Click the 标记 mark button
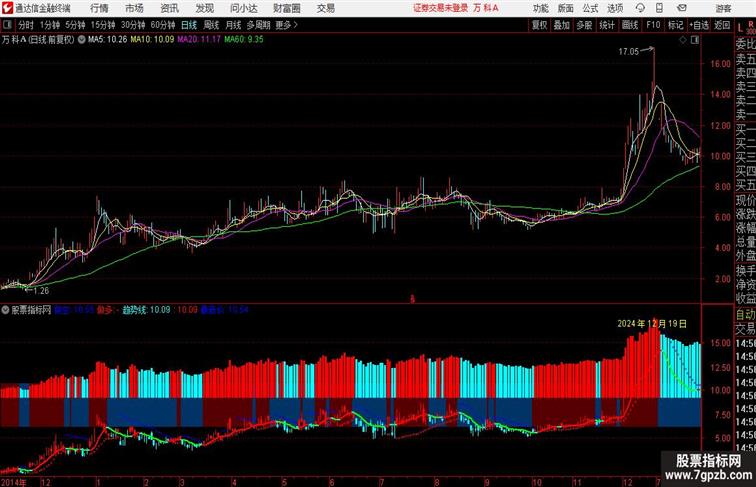This screenshot has height=487, width=756. coord(675,25)
